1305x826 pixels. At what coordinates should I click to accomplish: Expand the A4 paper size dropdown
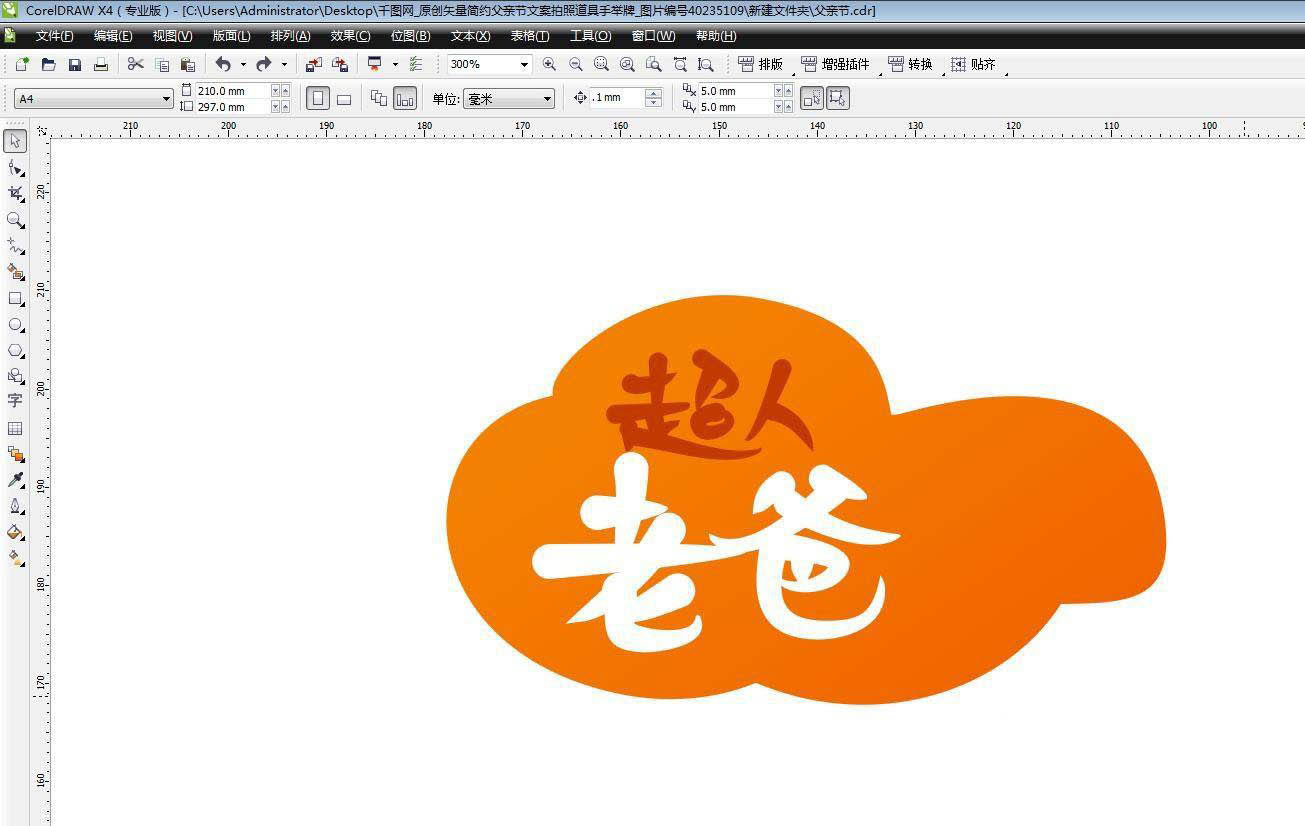tap(166, 99)
